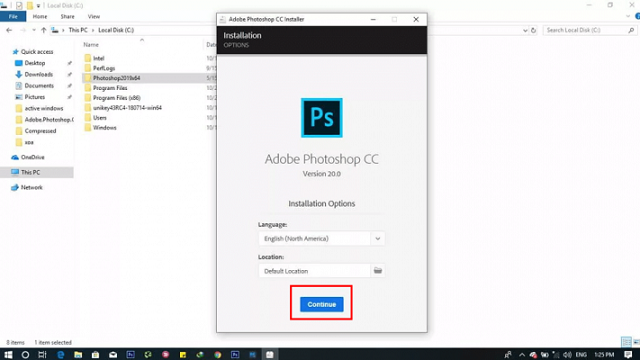Click the battery icon in system tray
This screenshot has height=360, width=640.
click(544, 355)
